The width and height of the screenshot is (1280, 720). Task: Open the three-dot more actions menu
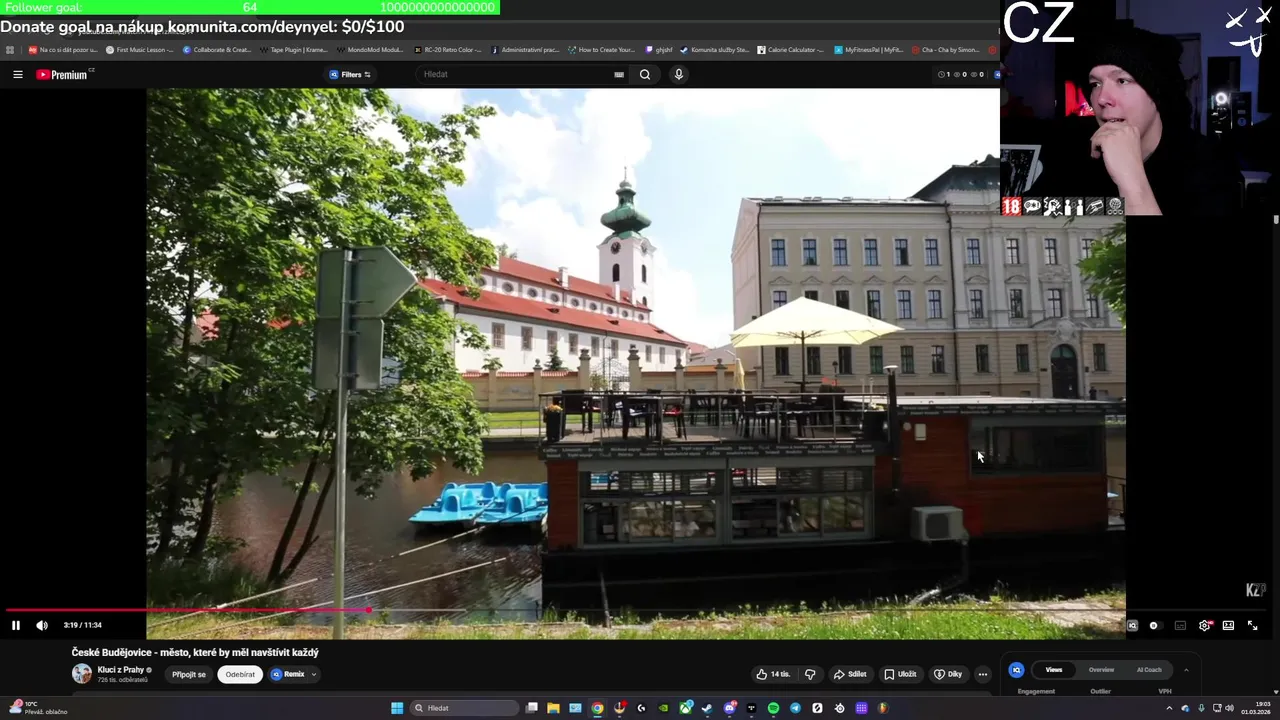point(983,674)
